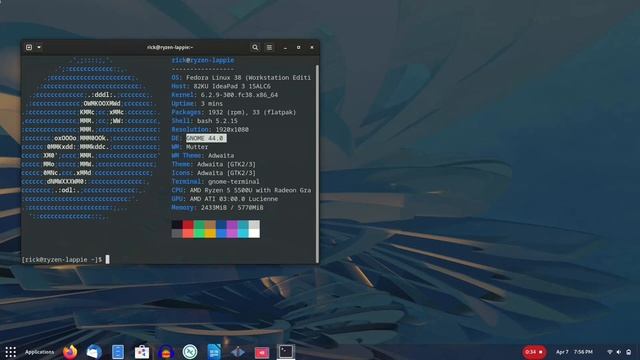Open the red screen recorder app icon

coord(262,352)
